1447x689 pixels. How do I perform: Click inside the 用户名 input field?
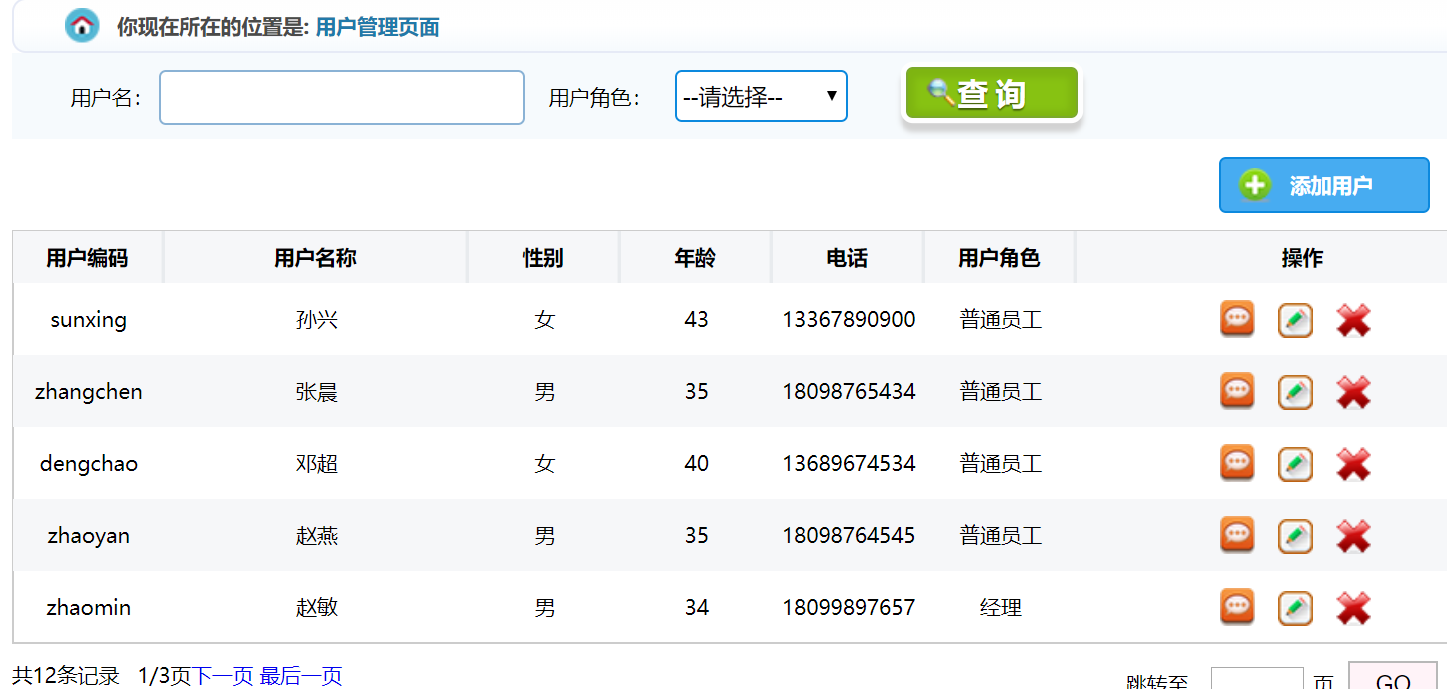pyautogui.click(x=341, y=96)
